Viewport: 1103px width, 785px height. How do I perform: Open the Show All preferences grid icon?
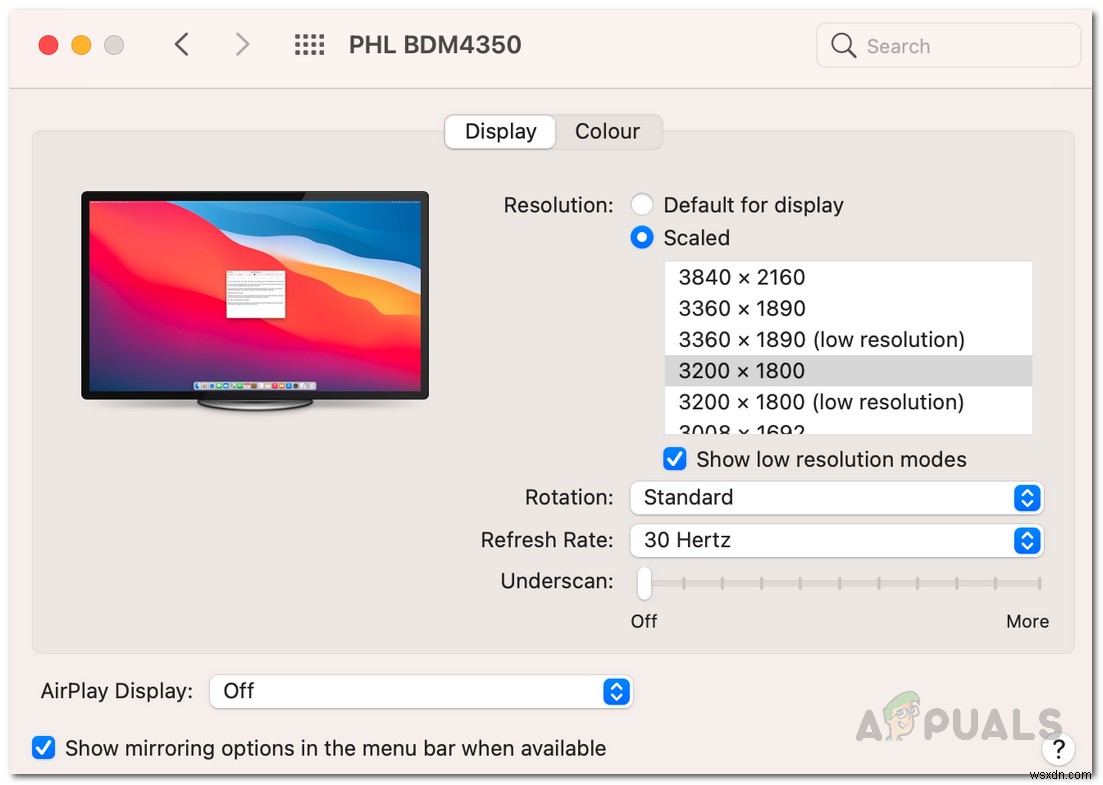[310, 44]
